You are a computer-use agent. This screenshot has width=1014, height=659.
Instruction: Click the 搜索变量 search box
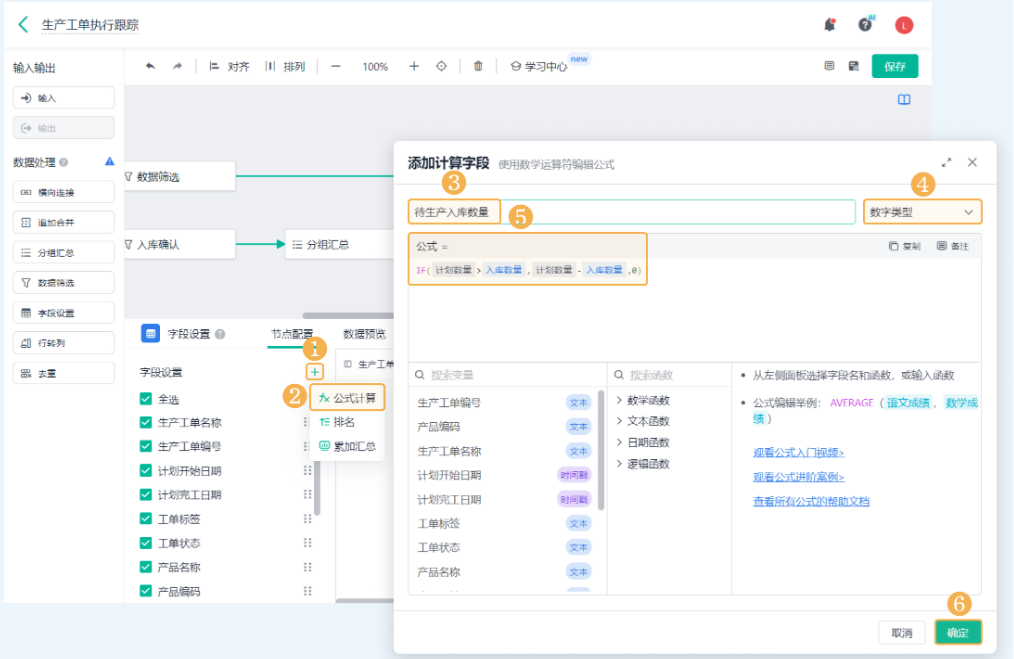coord(508,375)
